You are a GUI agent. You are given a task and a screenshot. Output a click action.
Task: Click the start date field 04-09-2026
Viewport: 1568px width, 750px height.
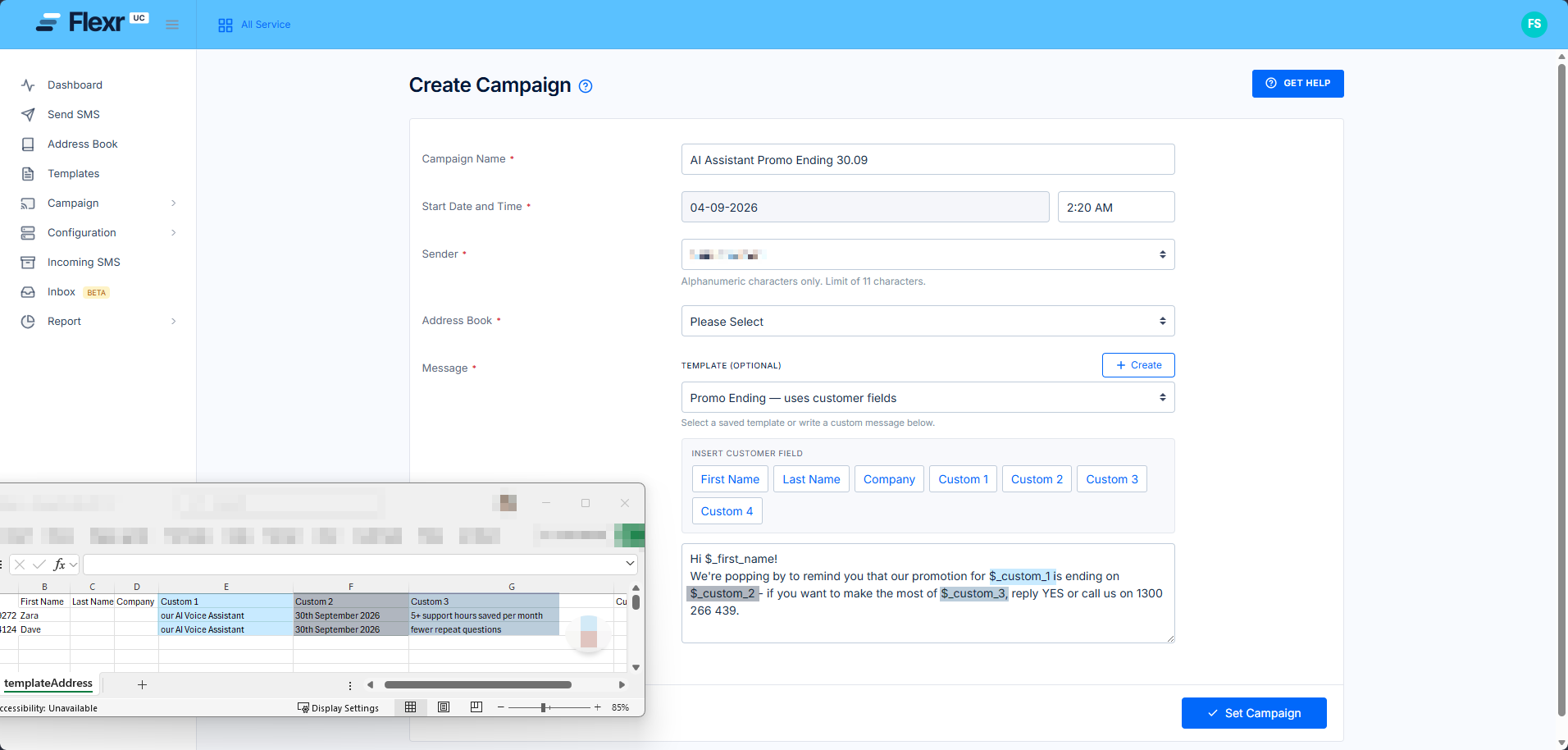click(865, 207)
